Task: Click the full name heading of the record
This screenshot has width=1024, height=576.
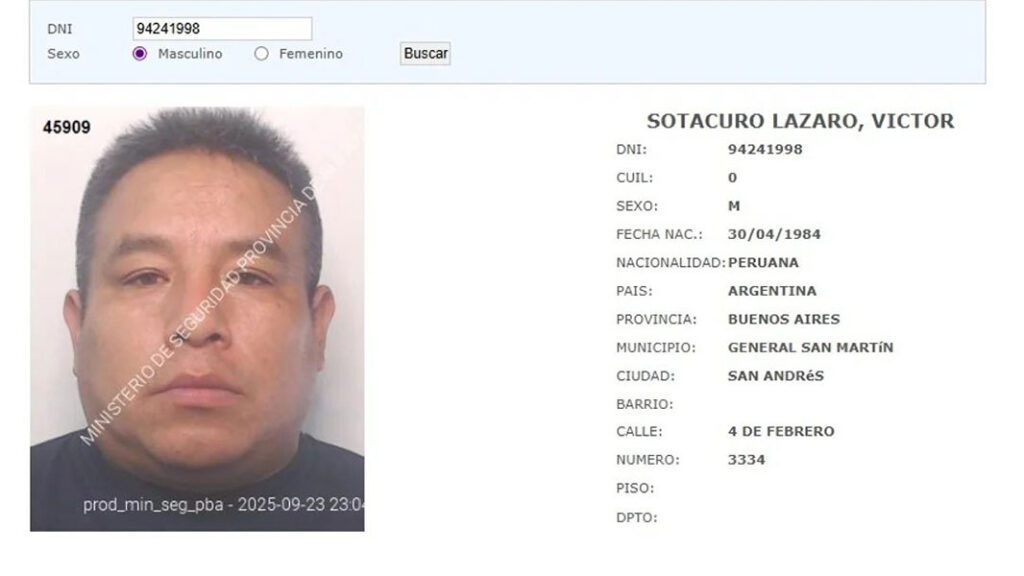Action: coord(800,121)
